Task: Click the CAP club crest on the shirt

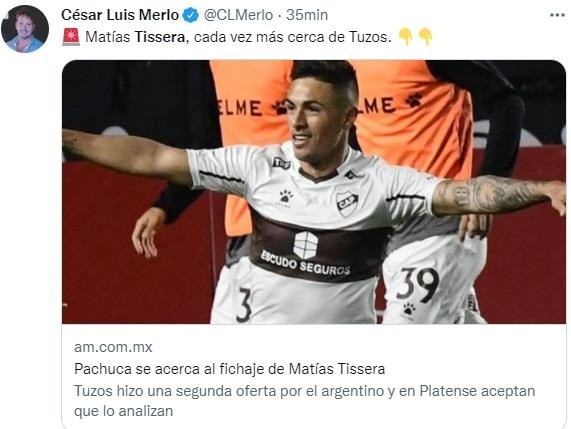Action: pos(347,203)
